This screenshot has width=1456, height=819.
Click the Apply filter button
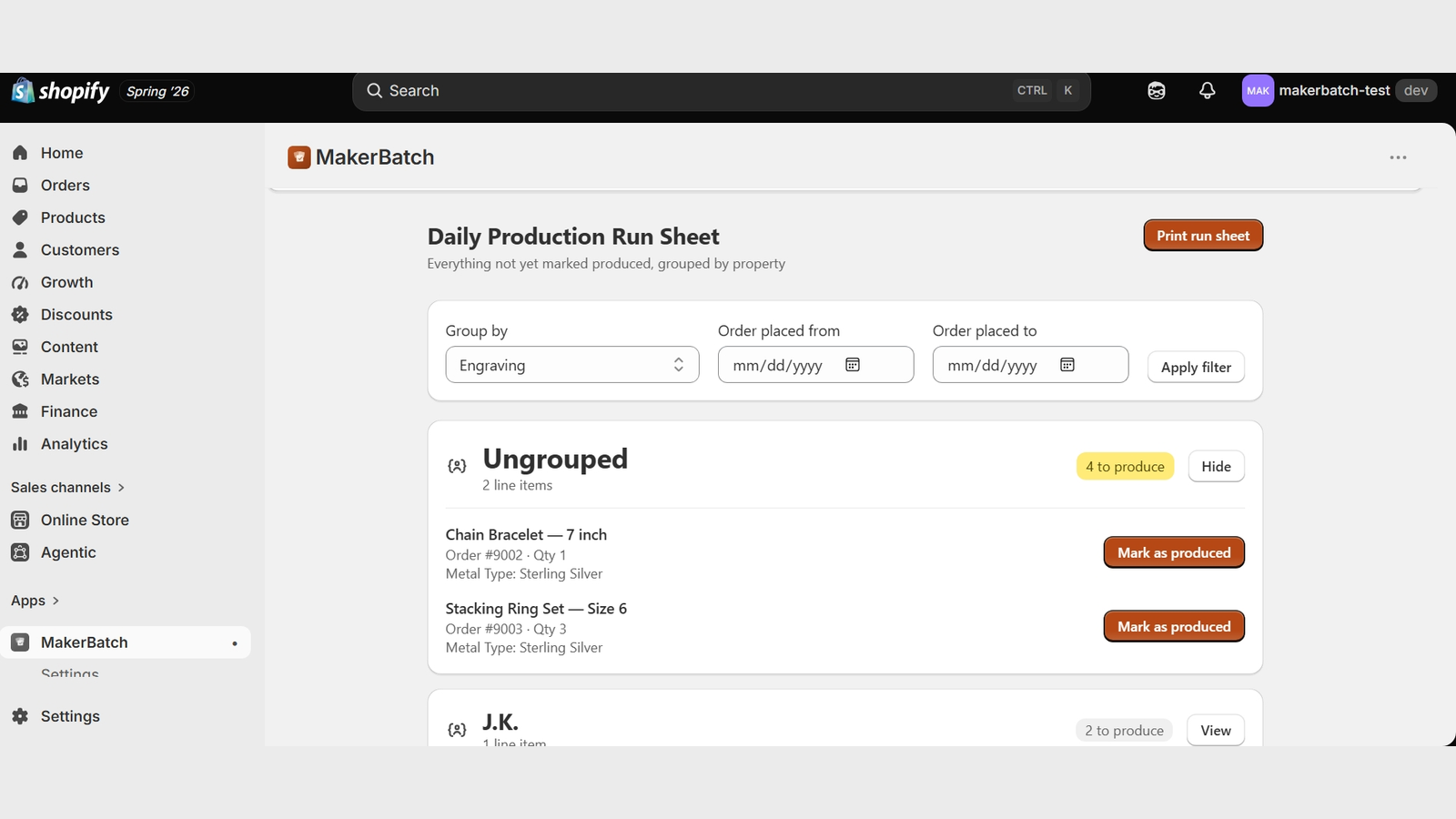pyautogui.click(x=1196, y=367)
